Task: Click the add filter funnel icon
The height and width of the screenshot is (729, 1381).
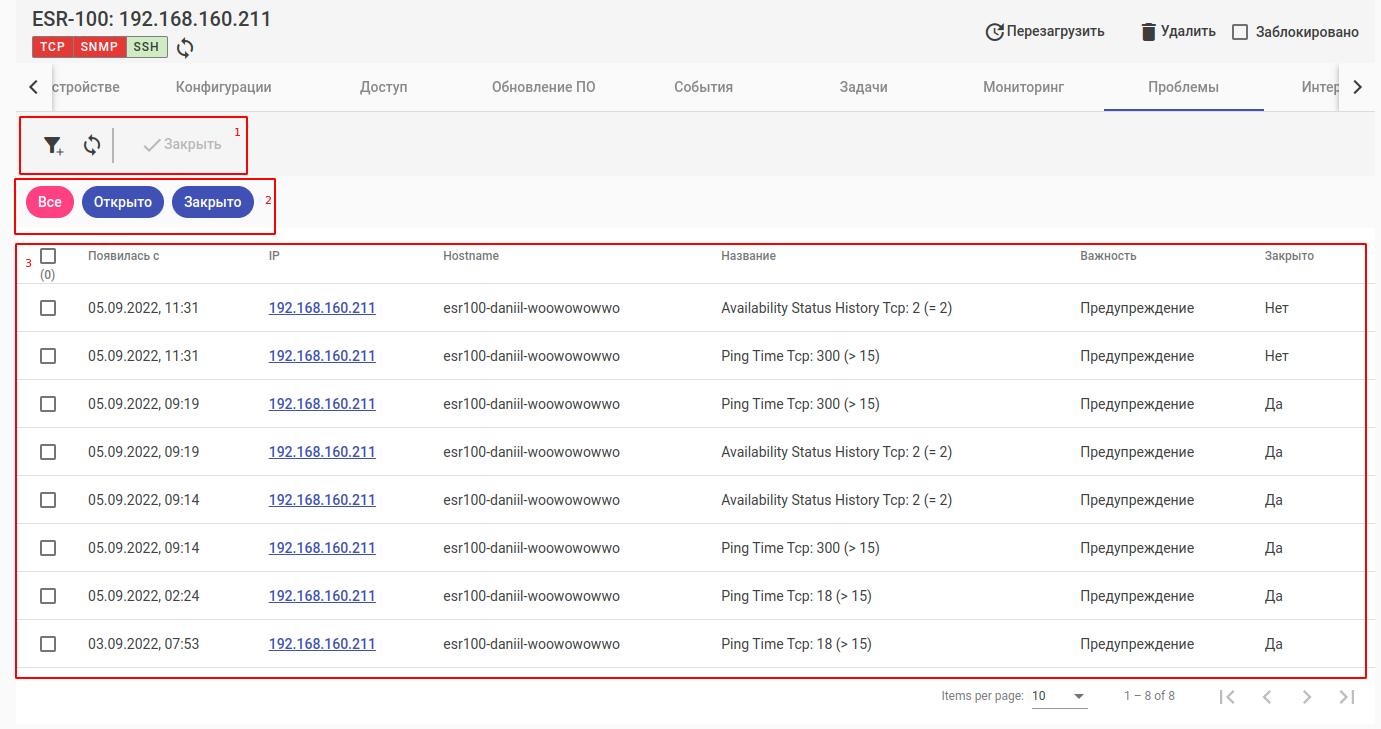Action: 53,145
